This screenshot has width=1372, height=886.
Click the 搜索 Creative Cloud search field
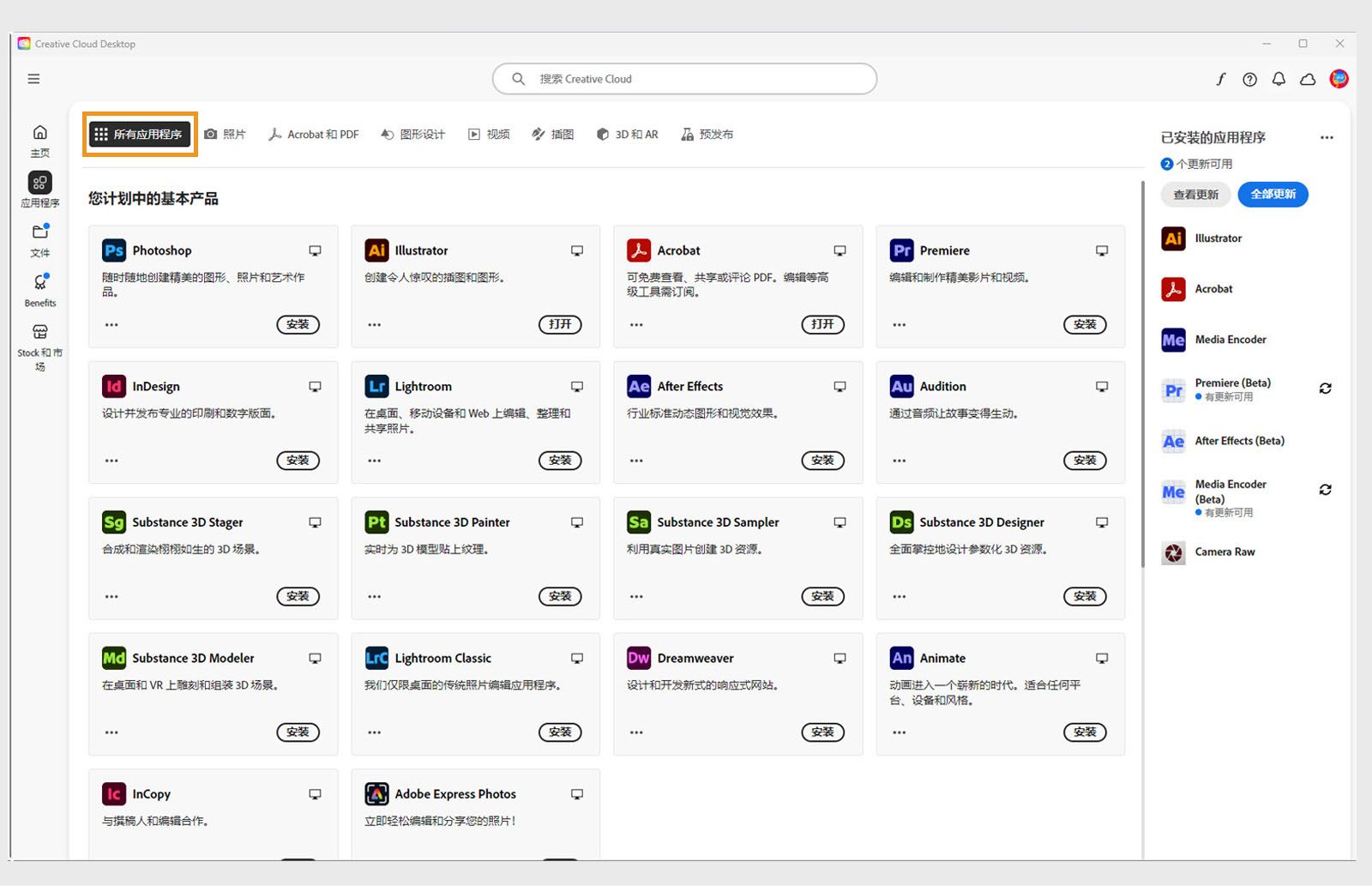(x=683, y=78)
